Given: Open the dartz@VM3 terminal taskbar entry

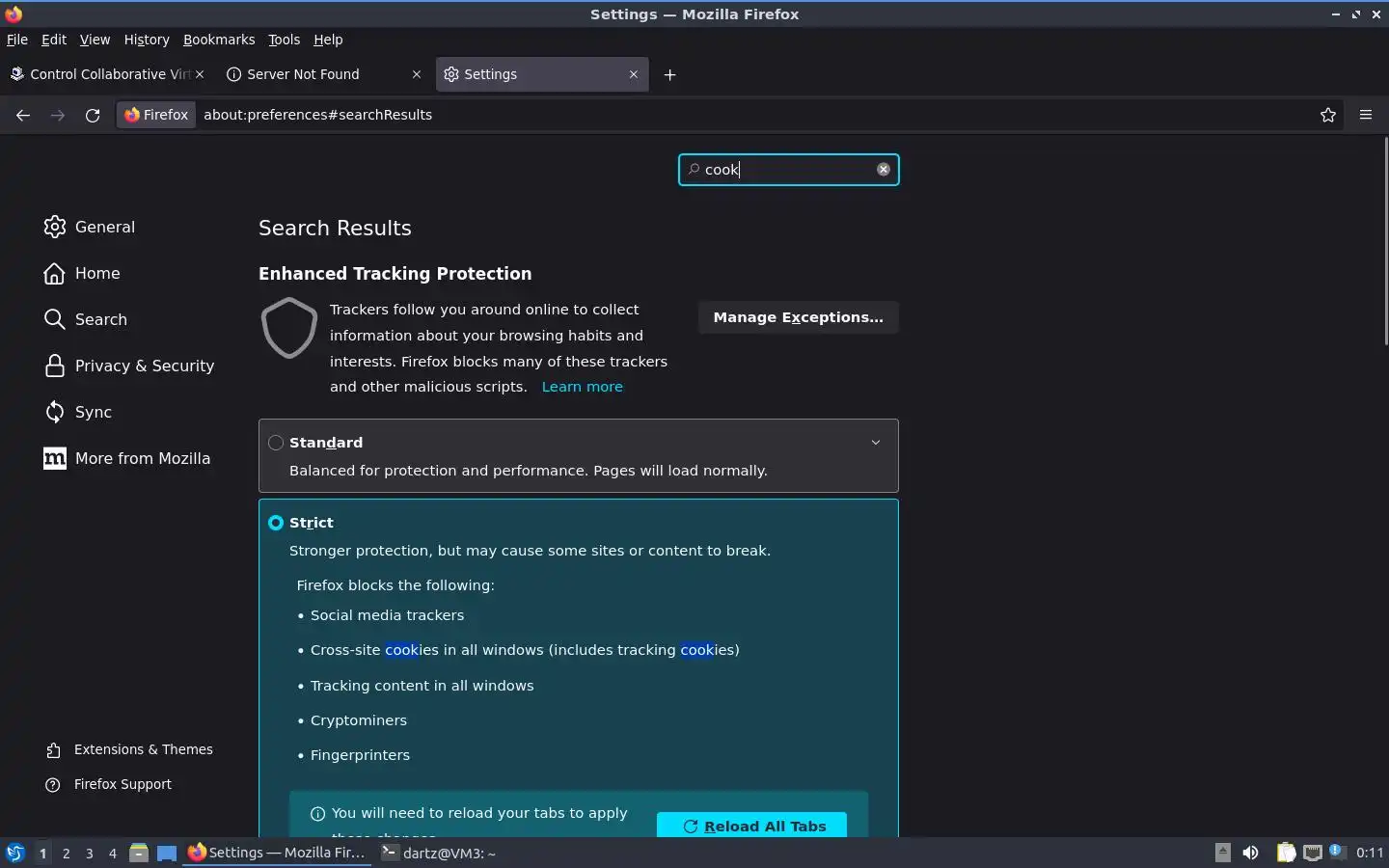Looking at the screenshot, I should pyautogui.click(x=439, y=853).
